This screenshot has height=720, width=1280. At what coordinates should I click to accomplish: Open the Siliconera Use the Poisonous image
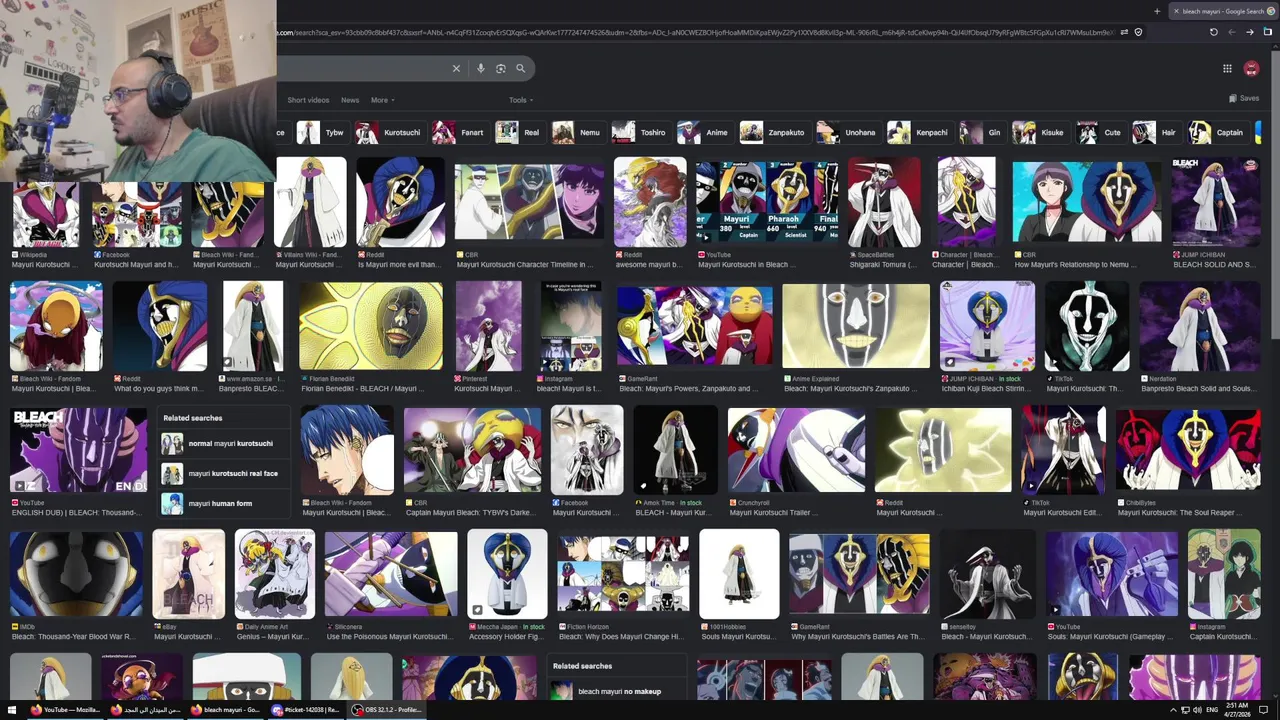coord(390,574)
